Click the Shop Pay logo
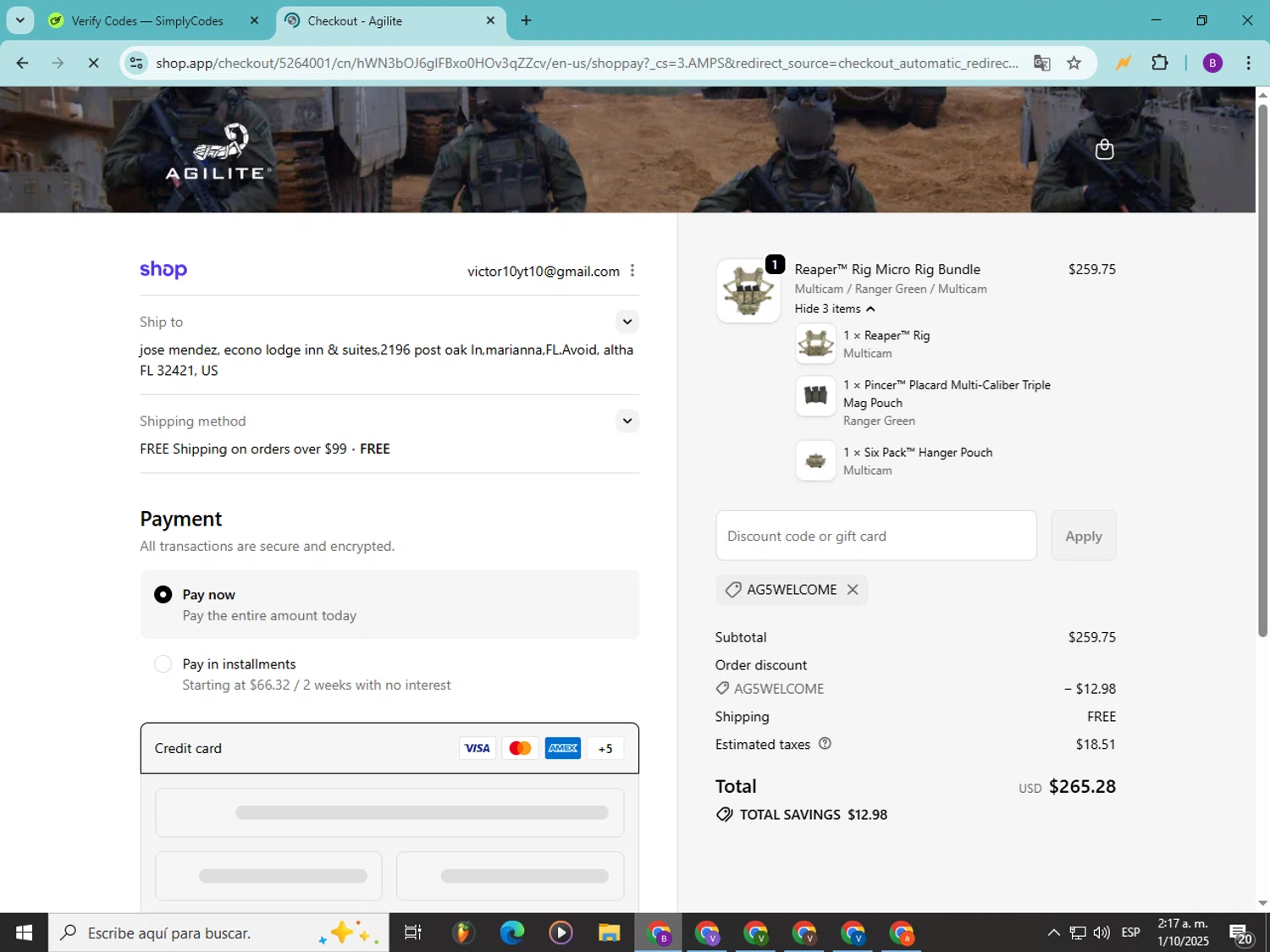Image resolution: width=1270 pixels, height=952 pixels. [x=163, y=269]
